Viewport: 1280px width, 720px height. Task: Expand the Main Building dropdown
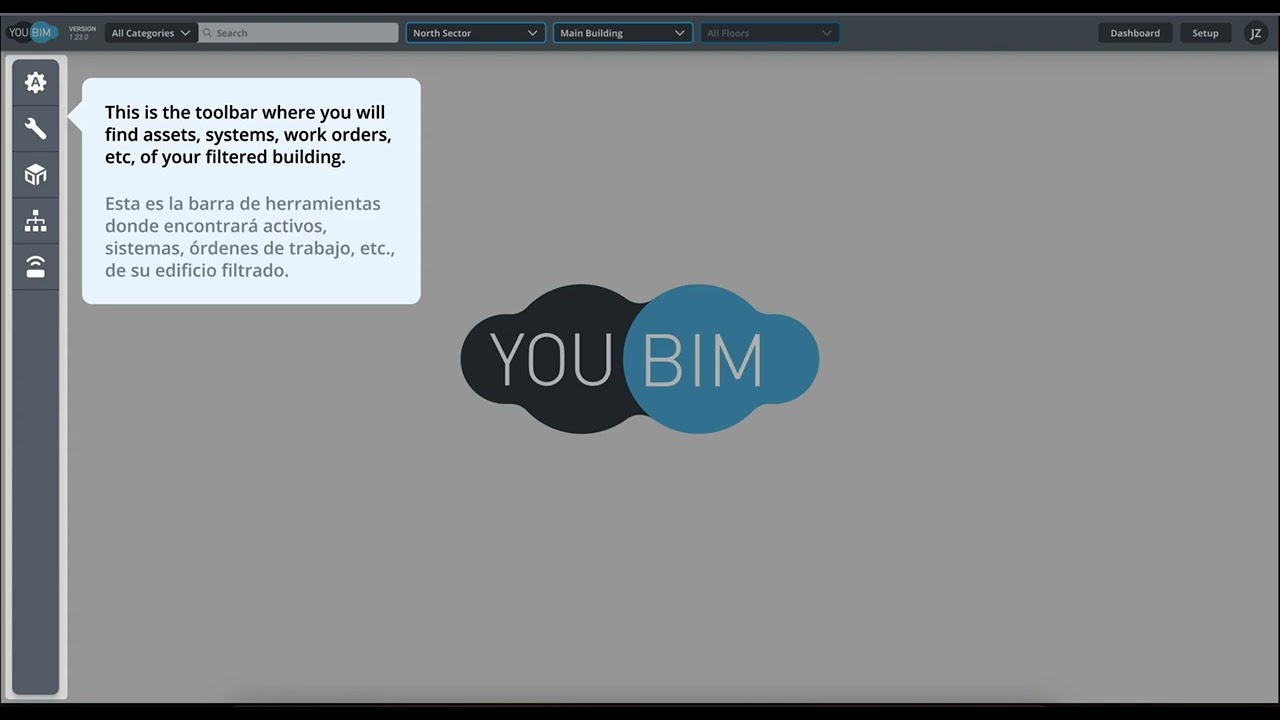click(x=623, y=33)
